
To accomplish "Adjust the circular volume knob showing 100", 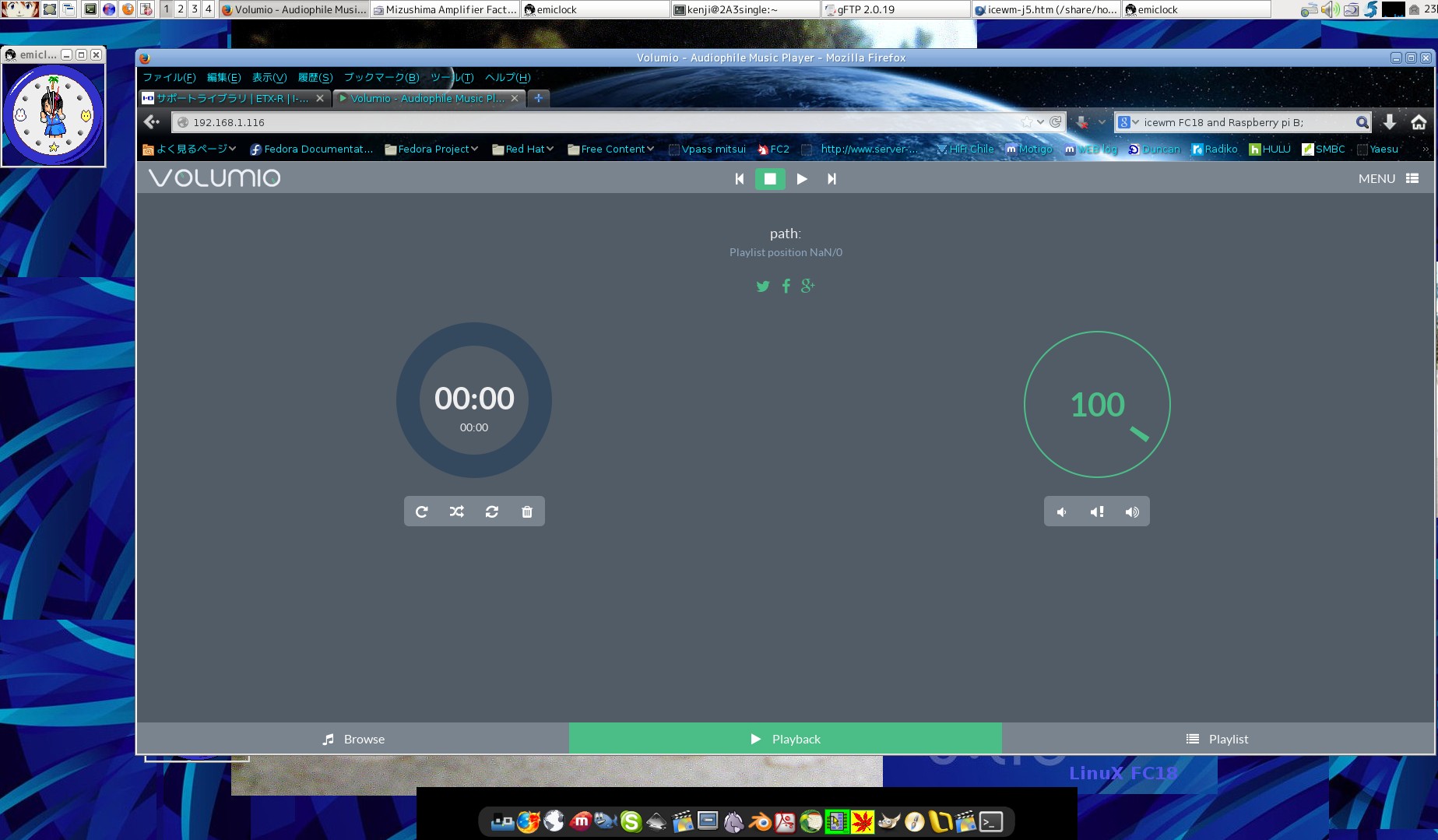I will [1097, 404].
